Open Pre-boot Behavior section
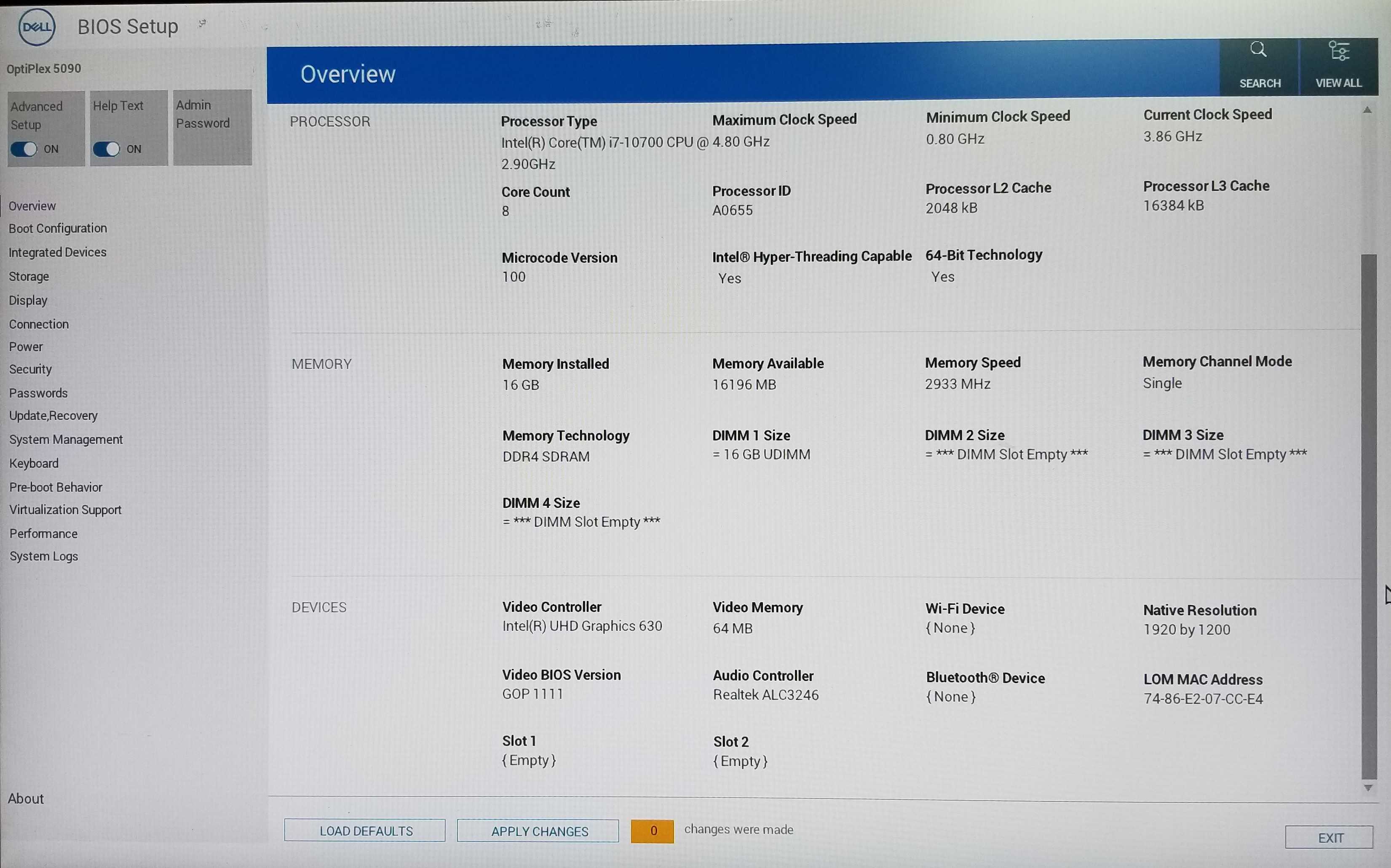This screenshot has height=868, width=1391. point(56,487)
